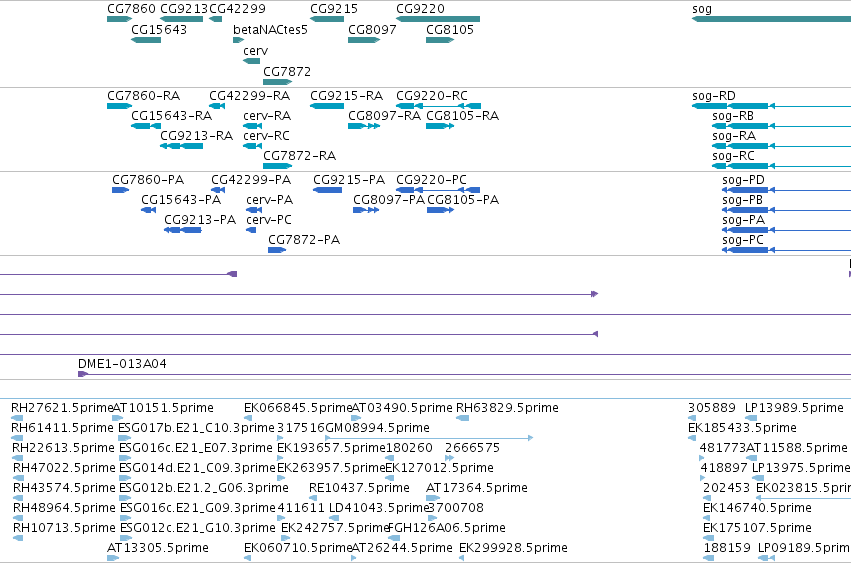Open protein CG9220-PC
851x563 pixels.
coord(431,180)
